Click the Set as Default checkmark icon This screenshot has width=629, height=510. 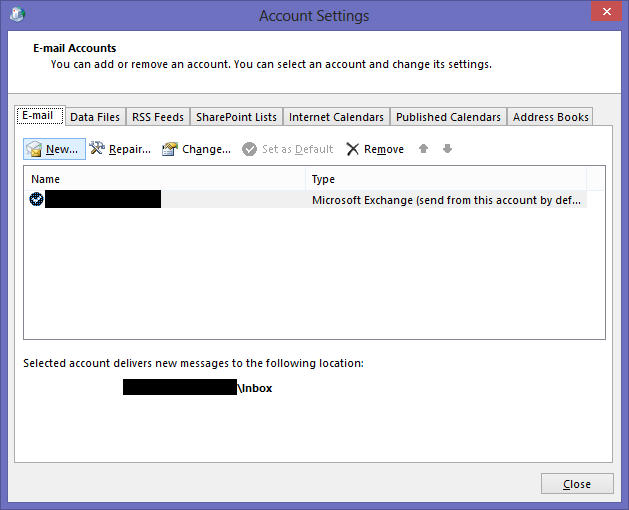(249, 149)
